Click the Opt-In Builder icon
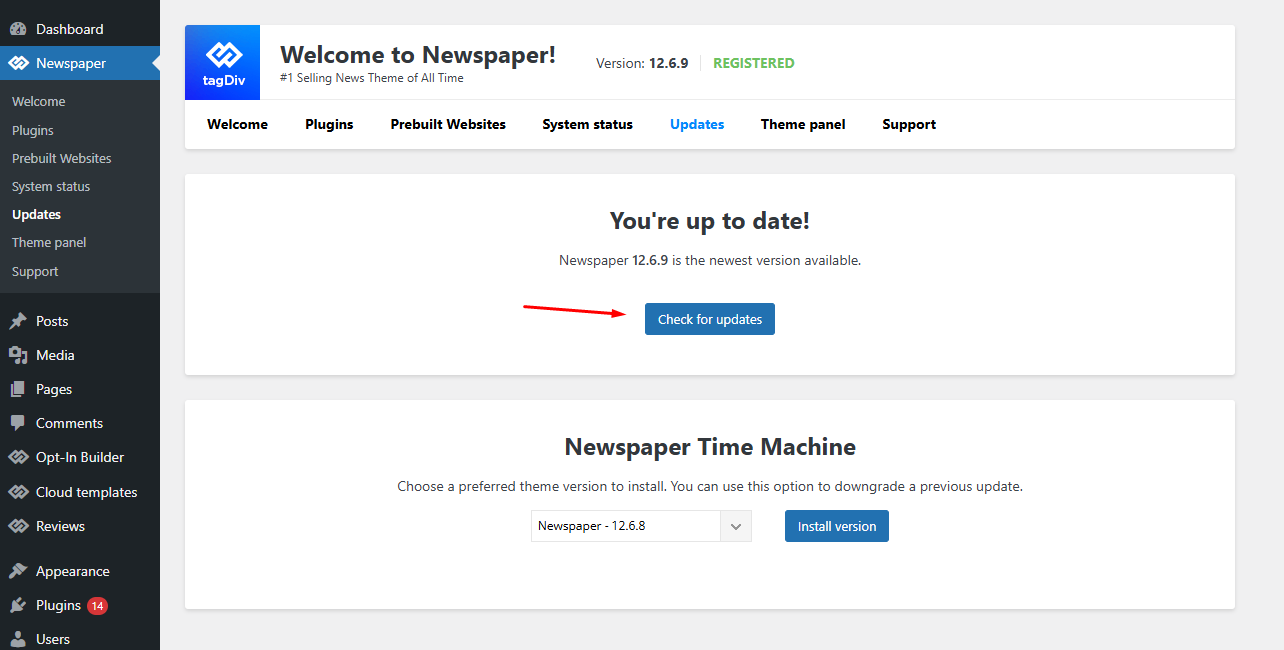Image resolution: width=1284 pixels, height=650 pixels. coord(18,457)
